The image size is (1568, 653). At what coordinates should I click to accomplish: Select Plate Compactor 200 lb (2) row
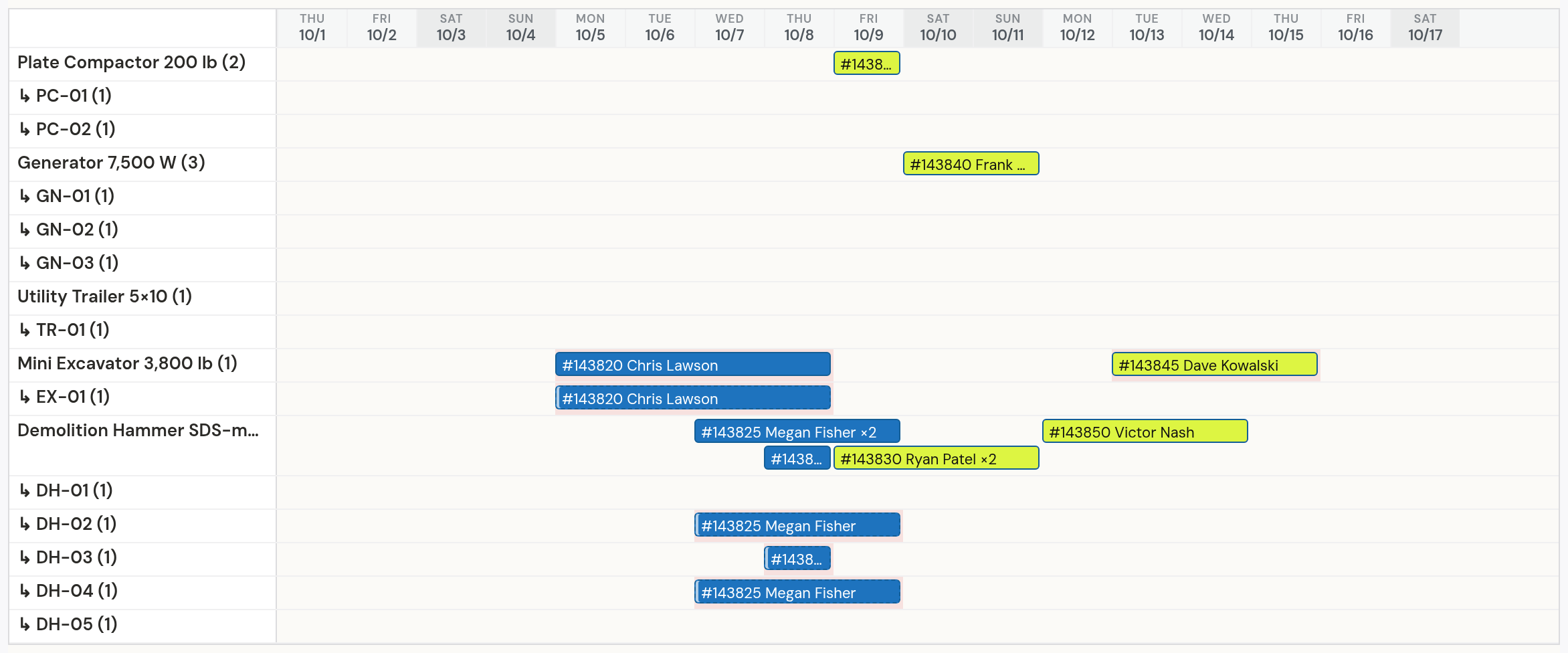click(x=142, y=64)
